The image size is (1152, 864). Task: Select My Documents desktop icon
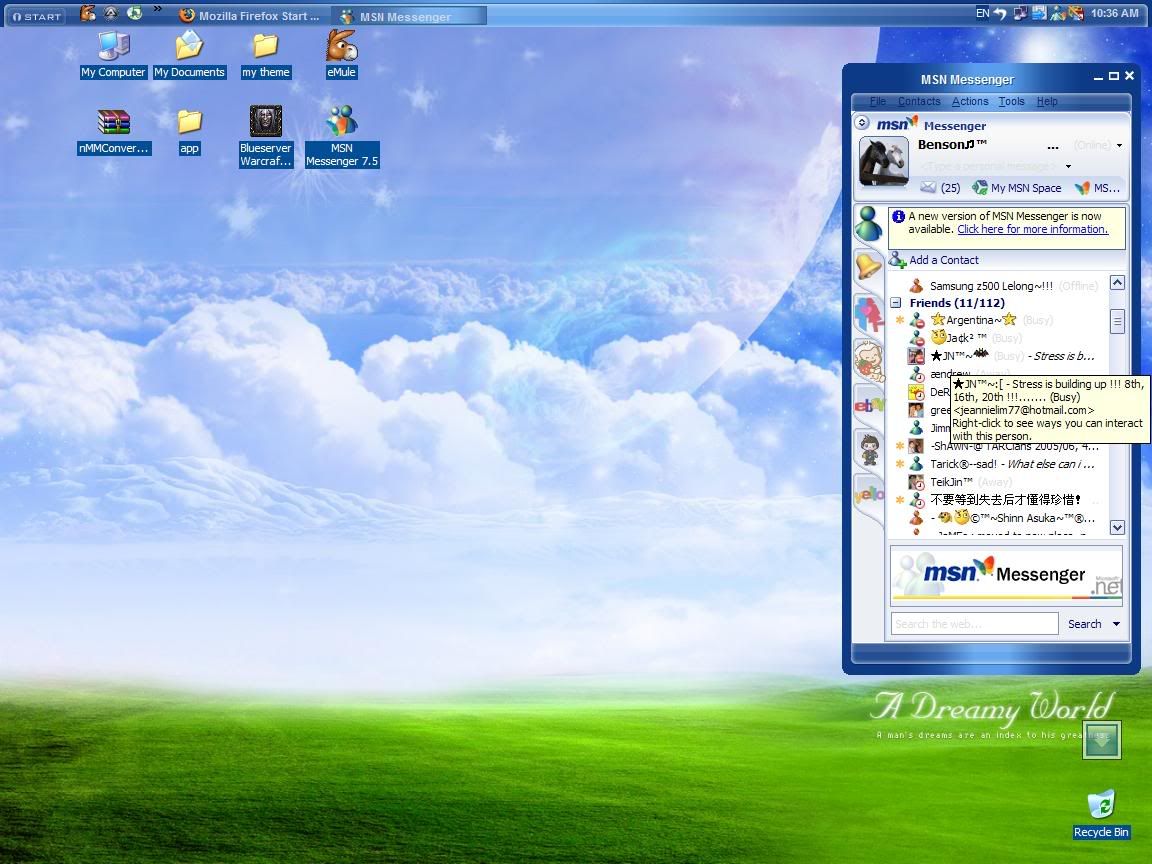tap(189, 54)
